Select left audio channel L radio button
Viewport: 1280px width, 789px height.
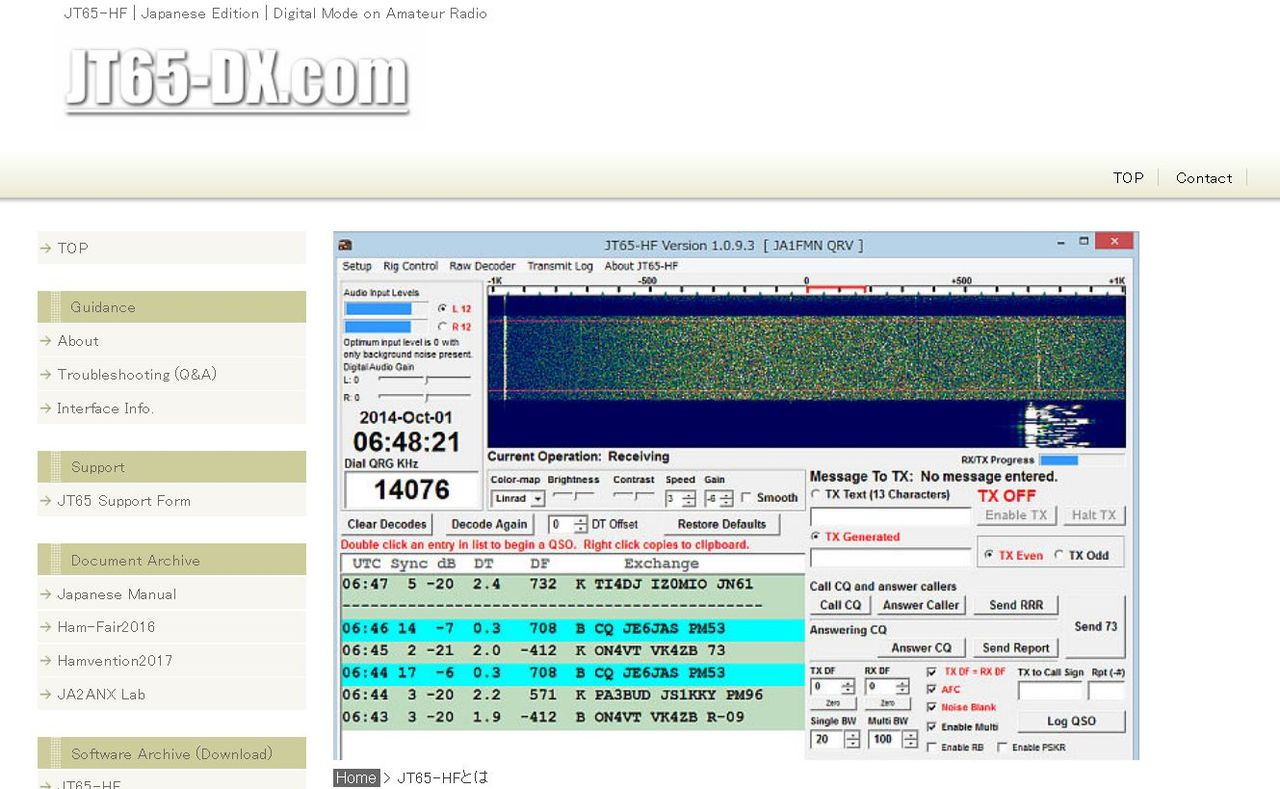coord(443,309)
